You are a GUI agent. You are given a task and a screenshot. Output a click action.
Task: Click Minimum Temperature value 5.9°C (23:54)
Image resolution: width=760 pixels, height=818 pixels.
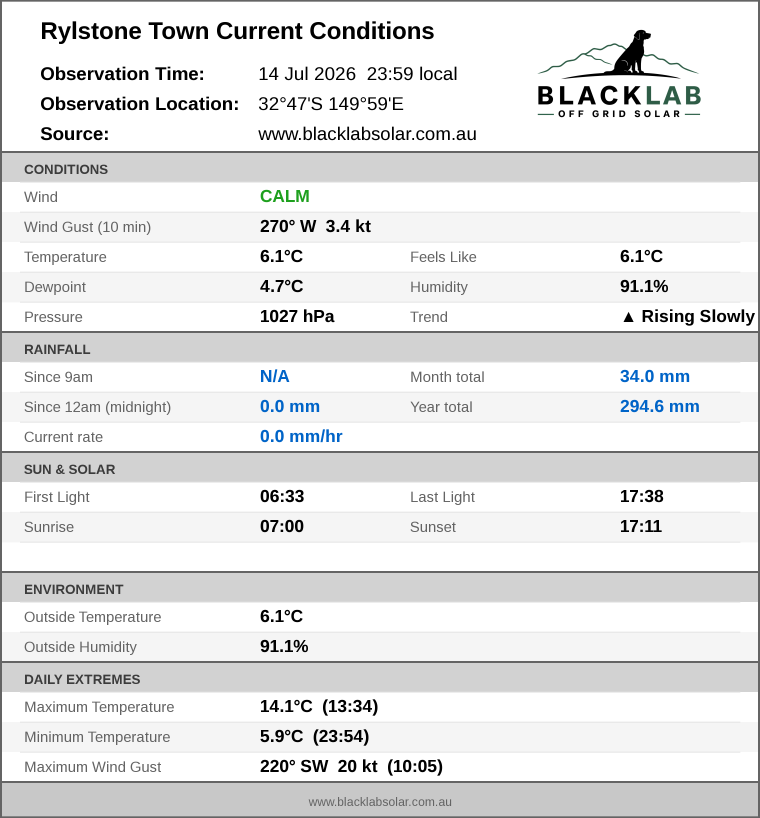coord(314,736)
